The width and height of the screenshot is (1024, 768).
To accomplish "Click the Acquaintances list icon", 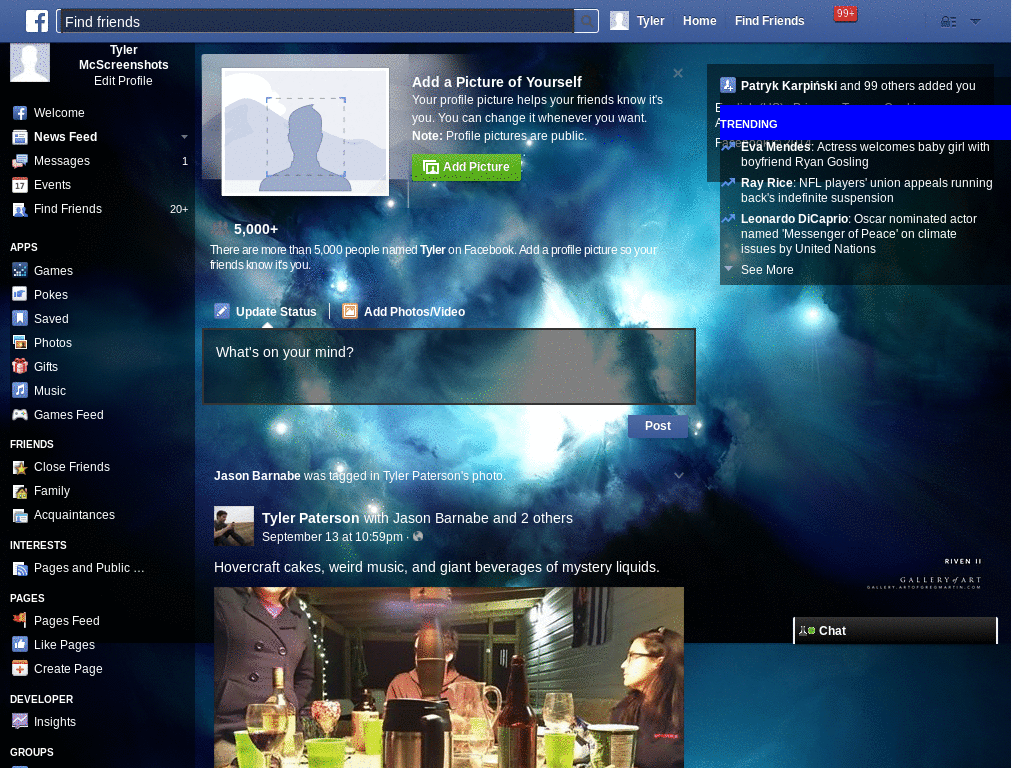I will coord(20,515).
